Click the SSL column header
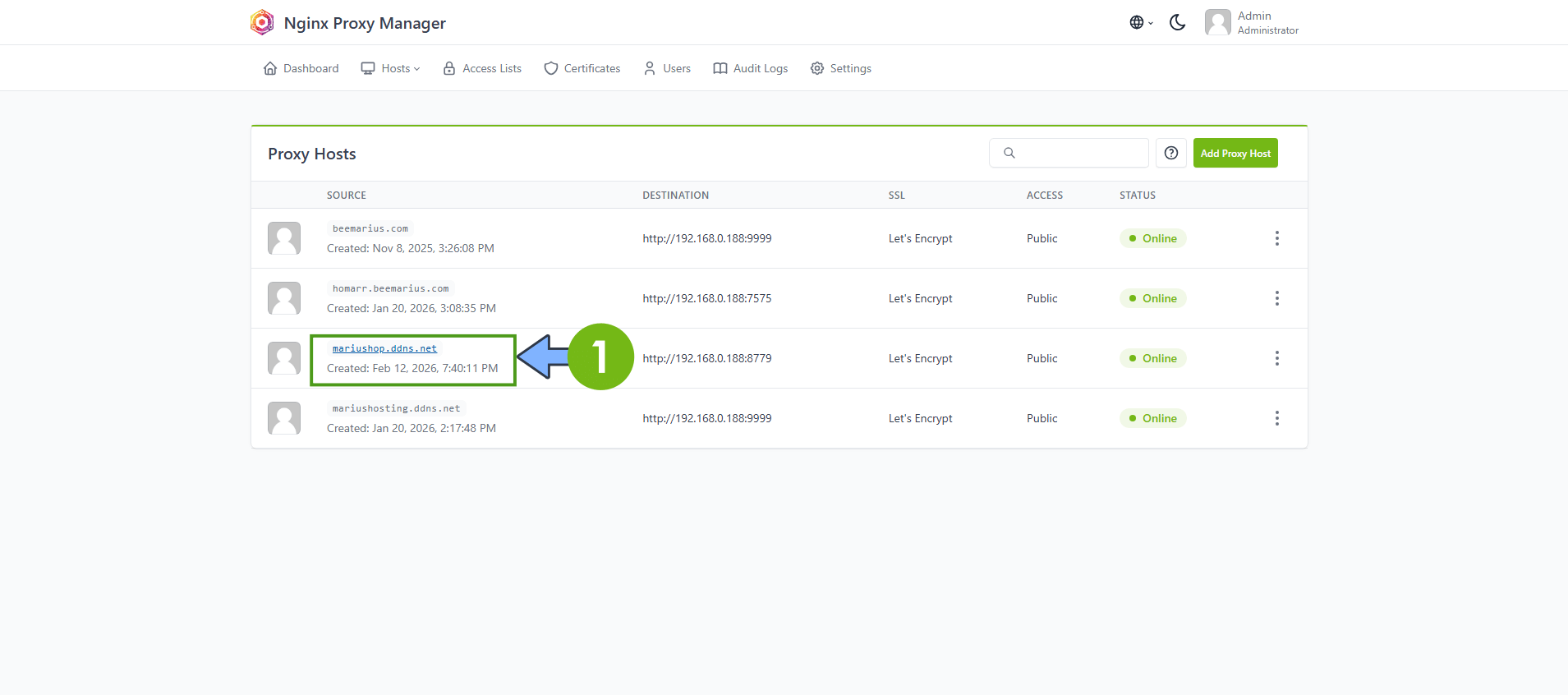 coord(897,196)
